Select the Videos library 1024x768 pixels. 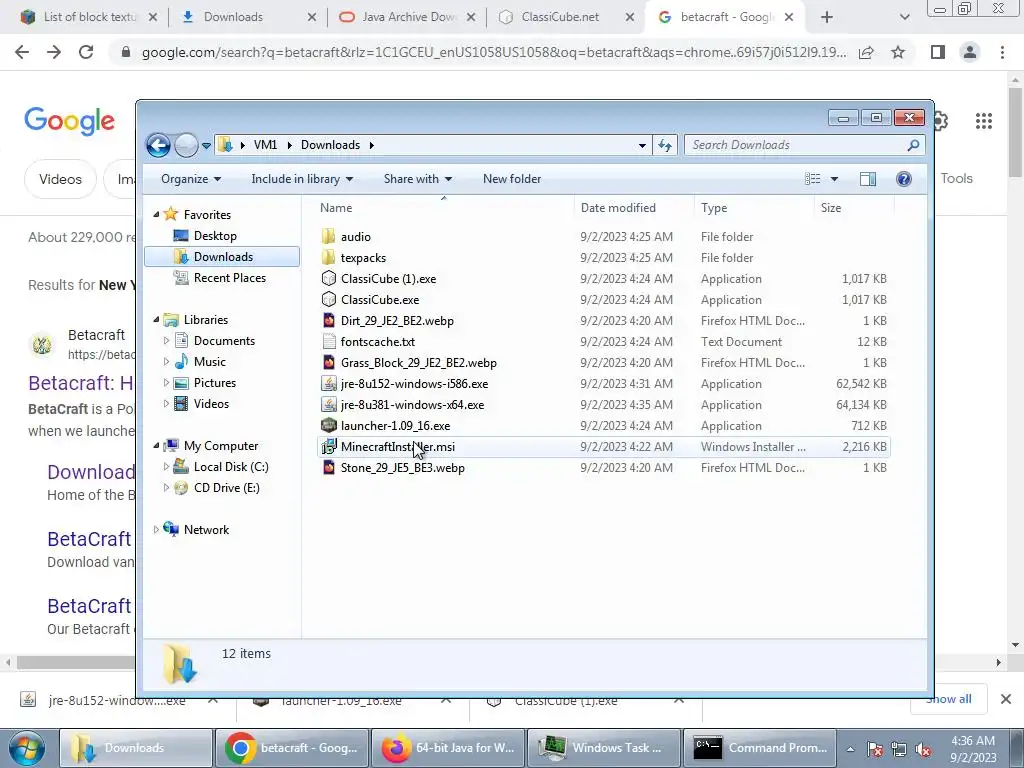point(211,404)
